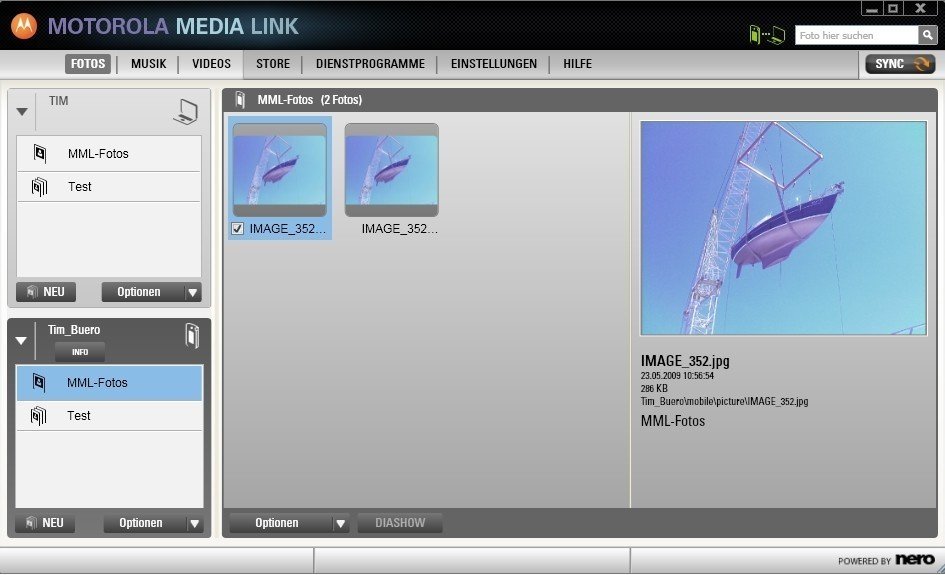Switch to the MUSIK tab

[x=148, y=64]
